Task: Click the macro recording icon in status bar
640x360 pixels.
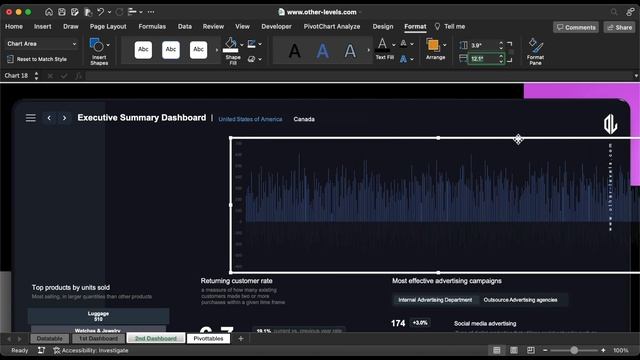Action: coord(41,350)
